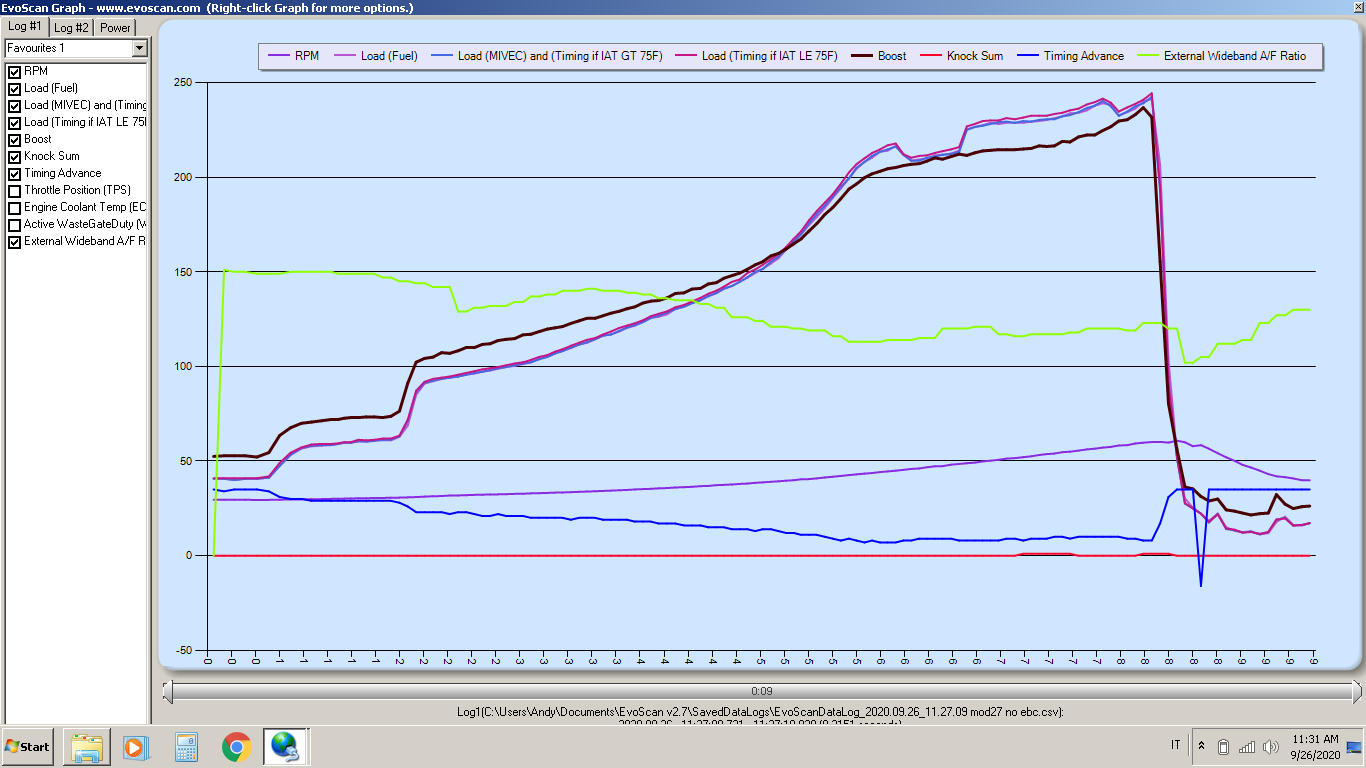Image resolution: width=1366 pixels, height=768 pixels.
Task: Open the Calculator taskbar icon
Action: tap(186, 747)
